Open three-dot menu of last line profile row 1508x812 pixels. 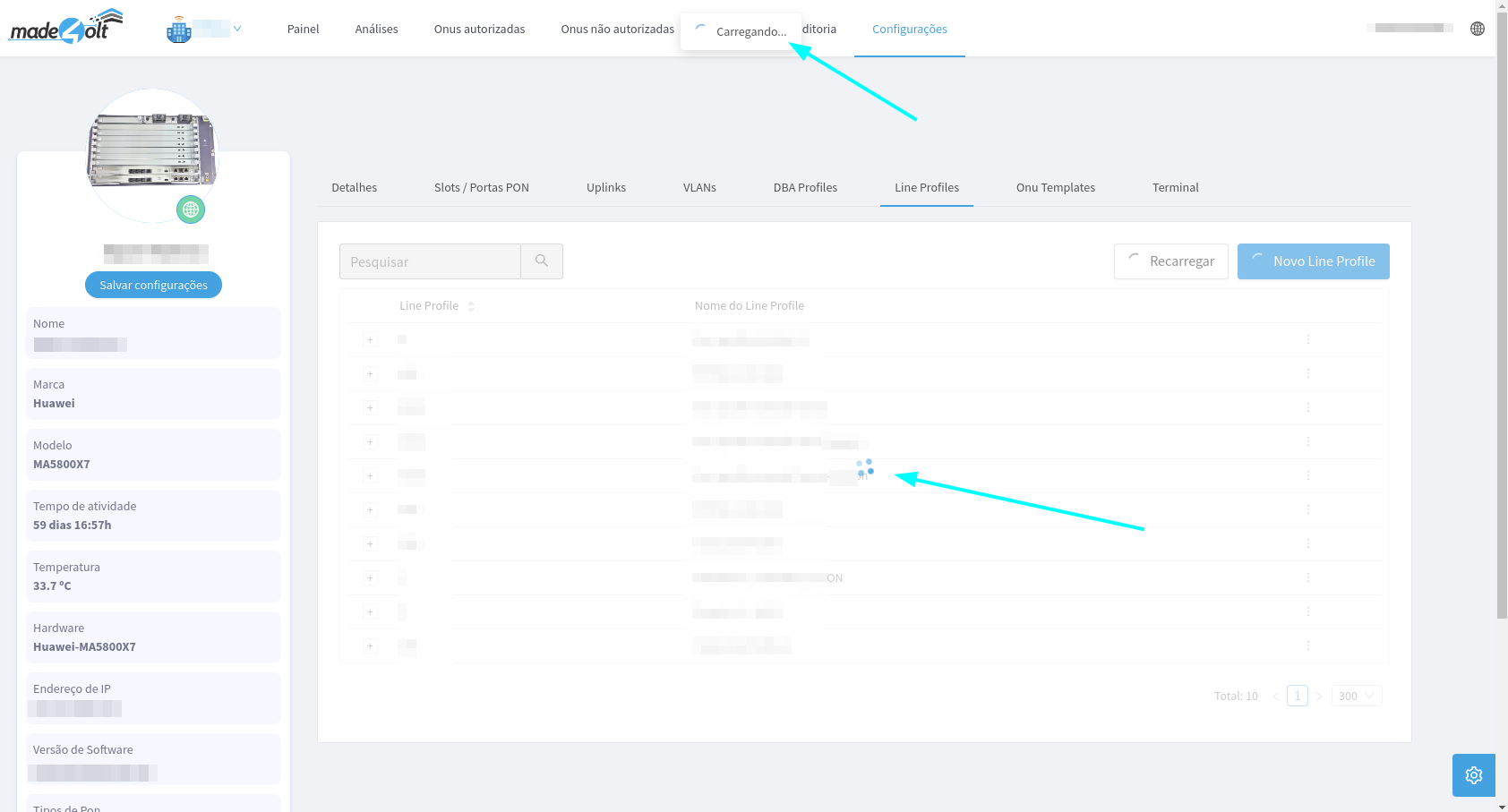(1307, 646)
